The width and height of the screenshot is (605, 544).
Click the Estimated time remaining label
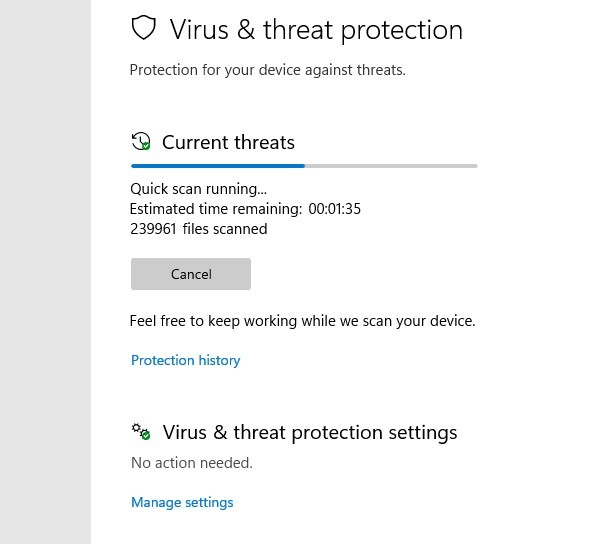[x=216, y=209]
